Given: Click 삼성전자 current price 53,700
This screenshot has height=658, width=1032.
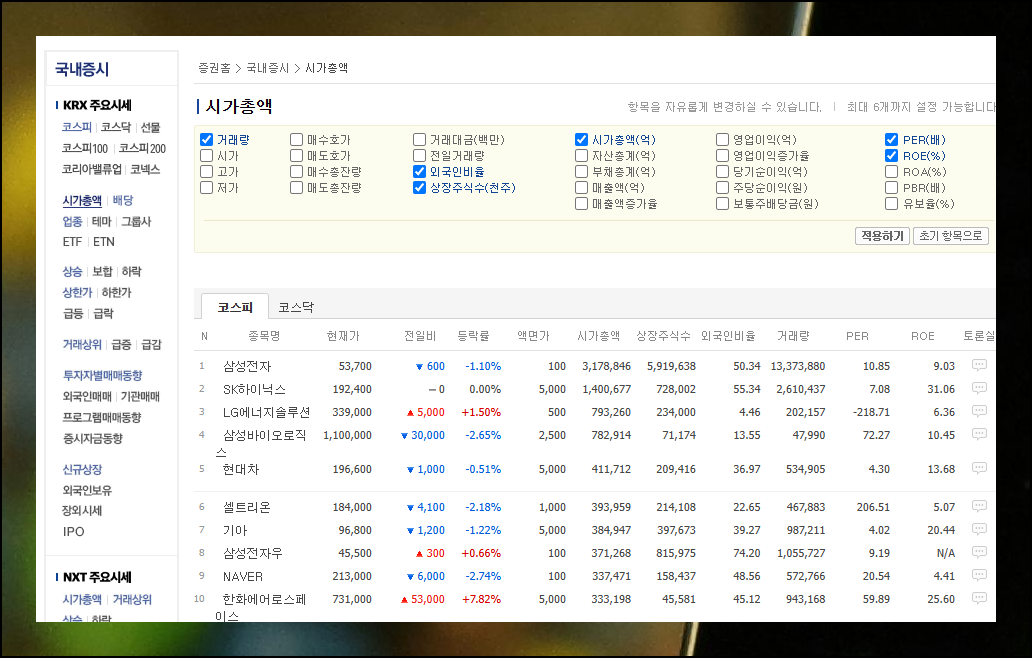Looking at the screenshot, I should 355,366.
